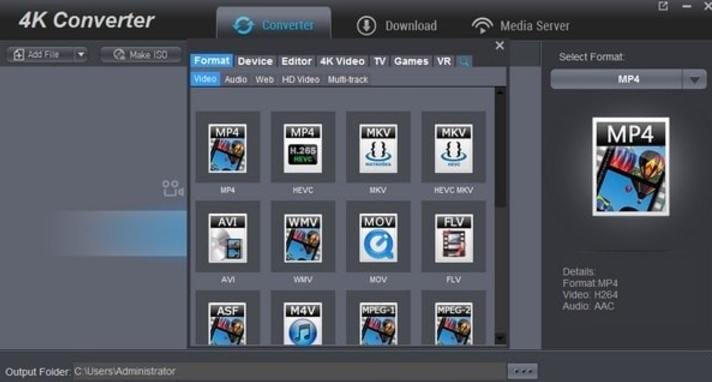Switch to the Converter tab
Image resolution: width=712 pixels, height=382 pixels.
(x=274, y=24)
